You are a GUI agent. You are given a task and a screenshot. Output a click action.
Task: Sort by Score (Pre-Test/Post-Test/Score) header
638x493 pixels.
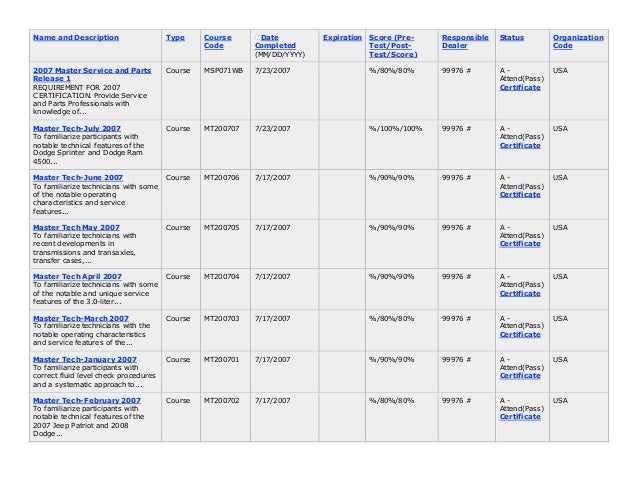click(393, 46)
